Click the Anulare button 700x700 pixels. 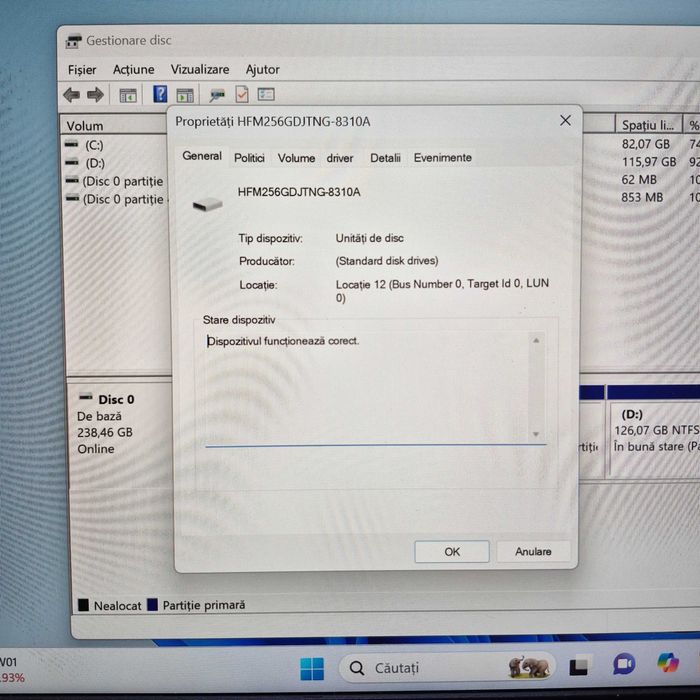[533, 551]
